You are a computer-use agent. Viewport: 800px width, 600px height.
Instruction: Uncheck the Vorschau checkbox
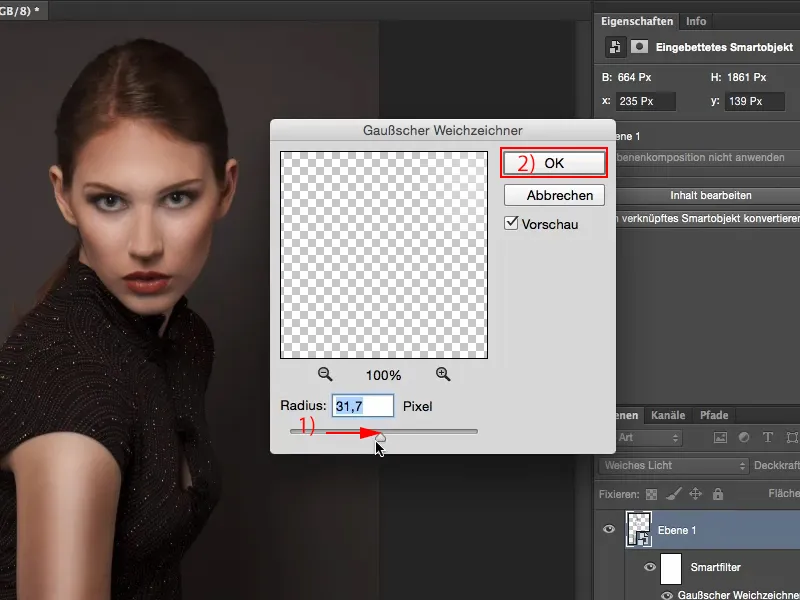point(512,224)
